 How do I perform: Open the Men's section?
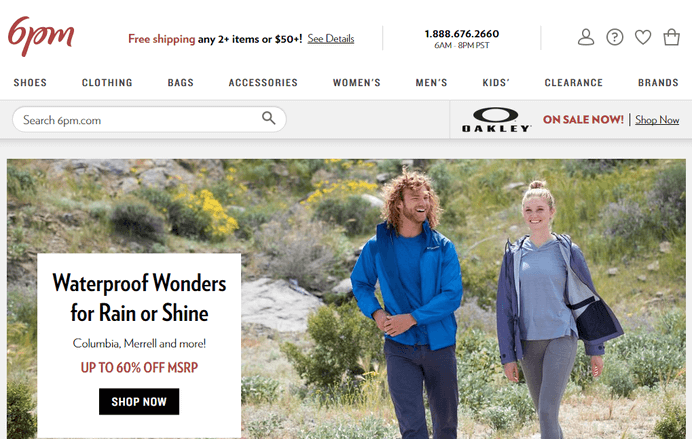(431, 83)
